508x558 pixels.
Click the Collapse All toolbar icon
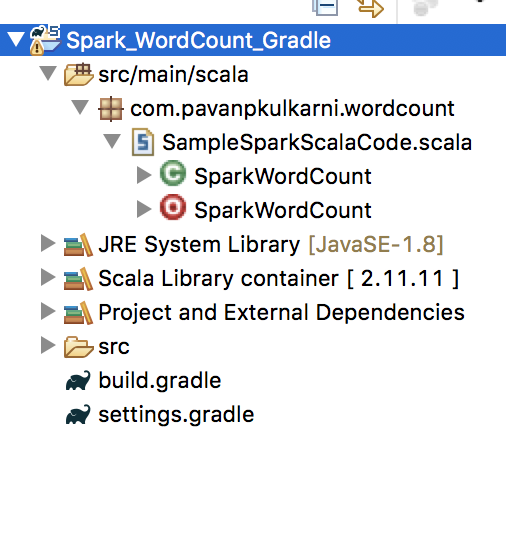tap(325, 7)
